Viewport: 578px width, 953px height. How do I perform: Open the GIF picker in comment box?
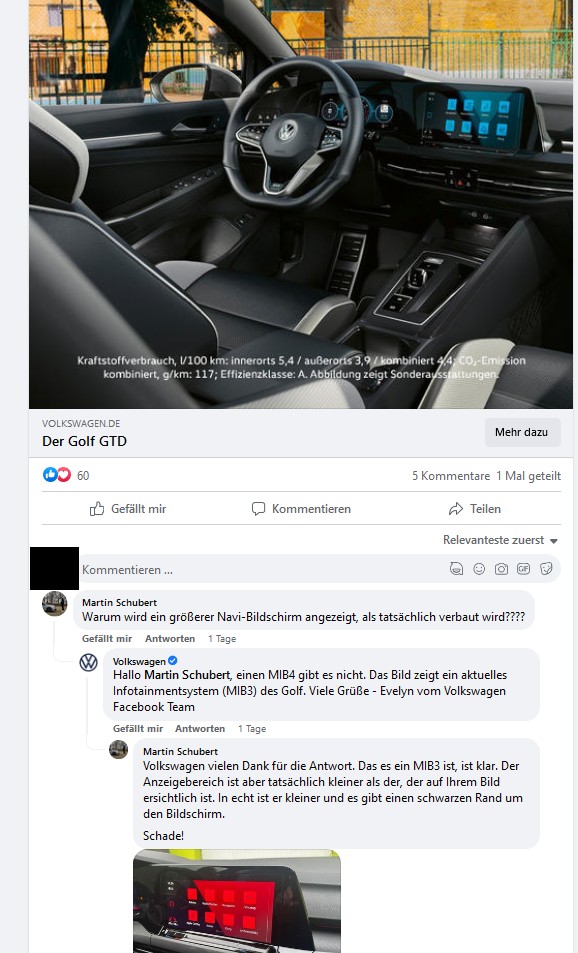tap(523, 569)
